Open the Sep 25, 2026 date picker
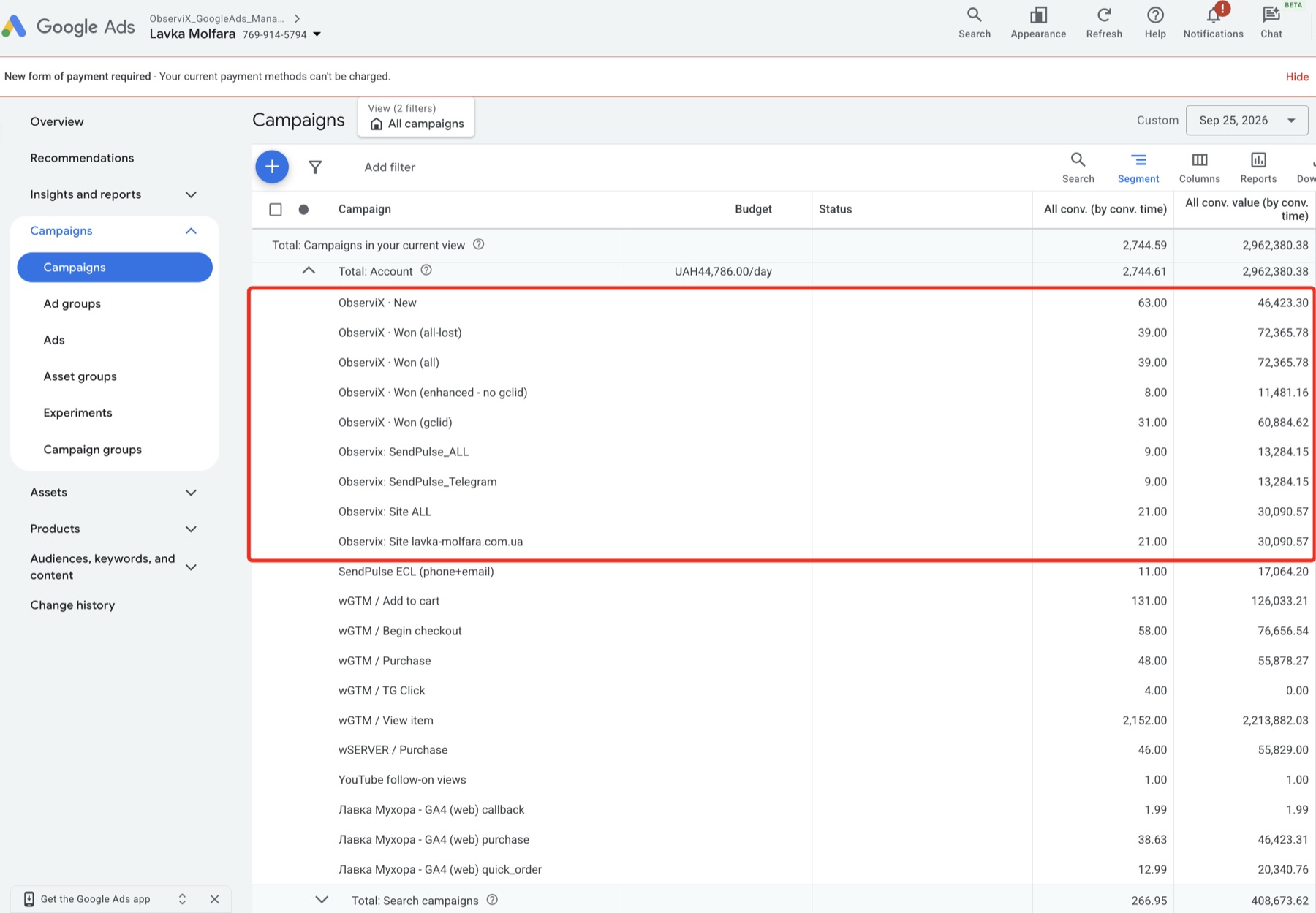 point(1247,121)
